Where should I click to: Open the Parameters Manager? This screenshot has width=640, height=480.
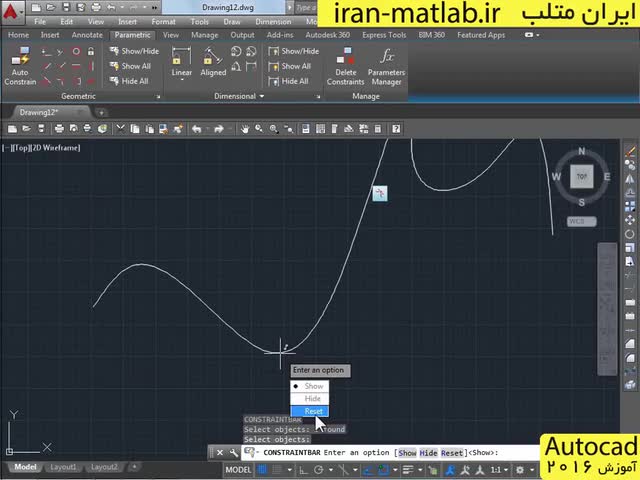point(386,66)
